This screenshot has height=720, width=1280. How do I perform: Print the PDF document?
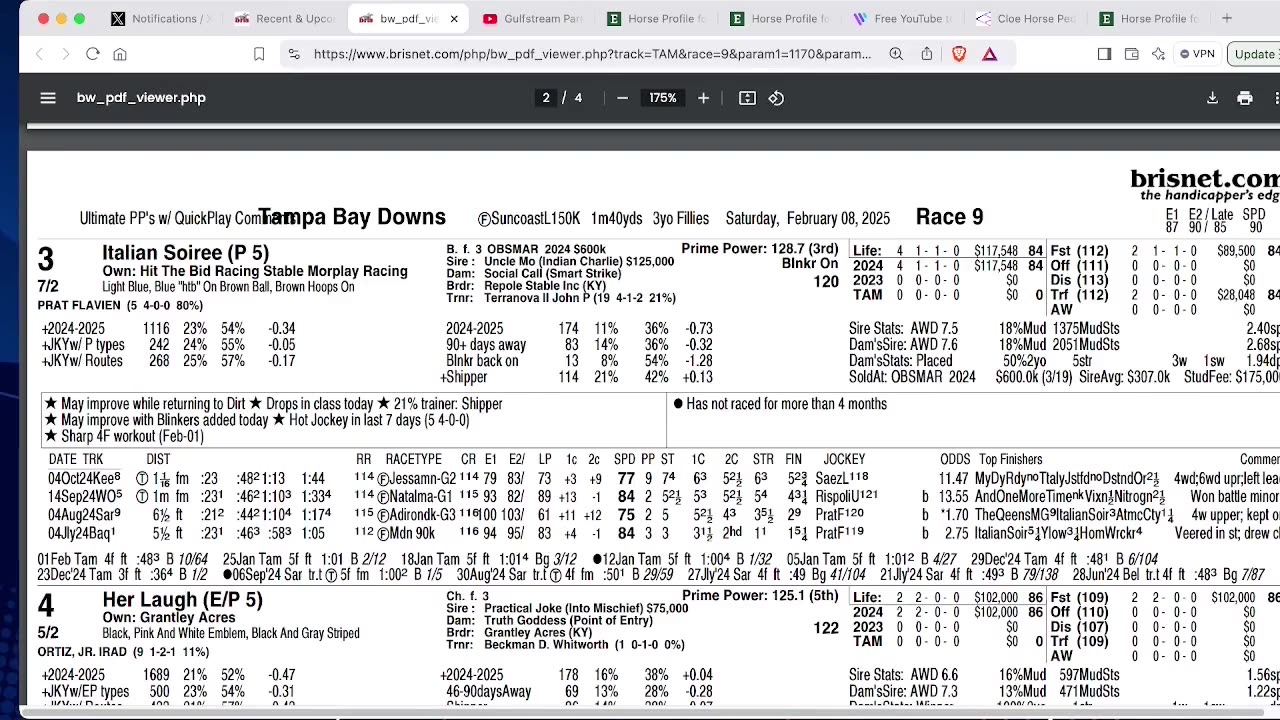coord(1244,98)
